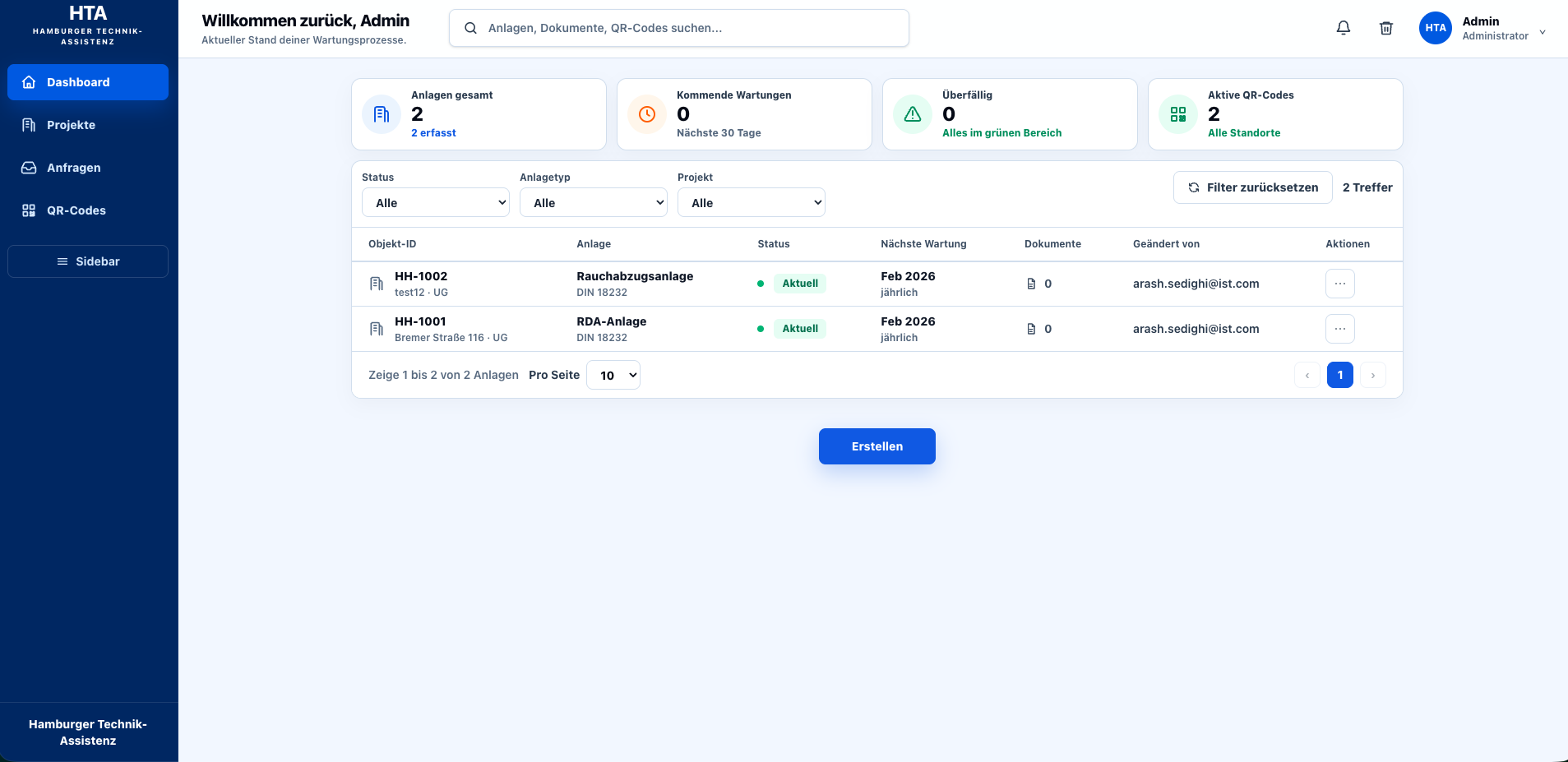Click clock icon in Kommende Wartungen card
The height and width of the screenshot is (762, 1568).
pyautogui.click(x=647, y=114)
